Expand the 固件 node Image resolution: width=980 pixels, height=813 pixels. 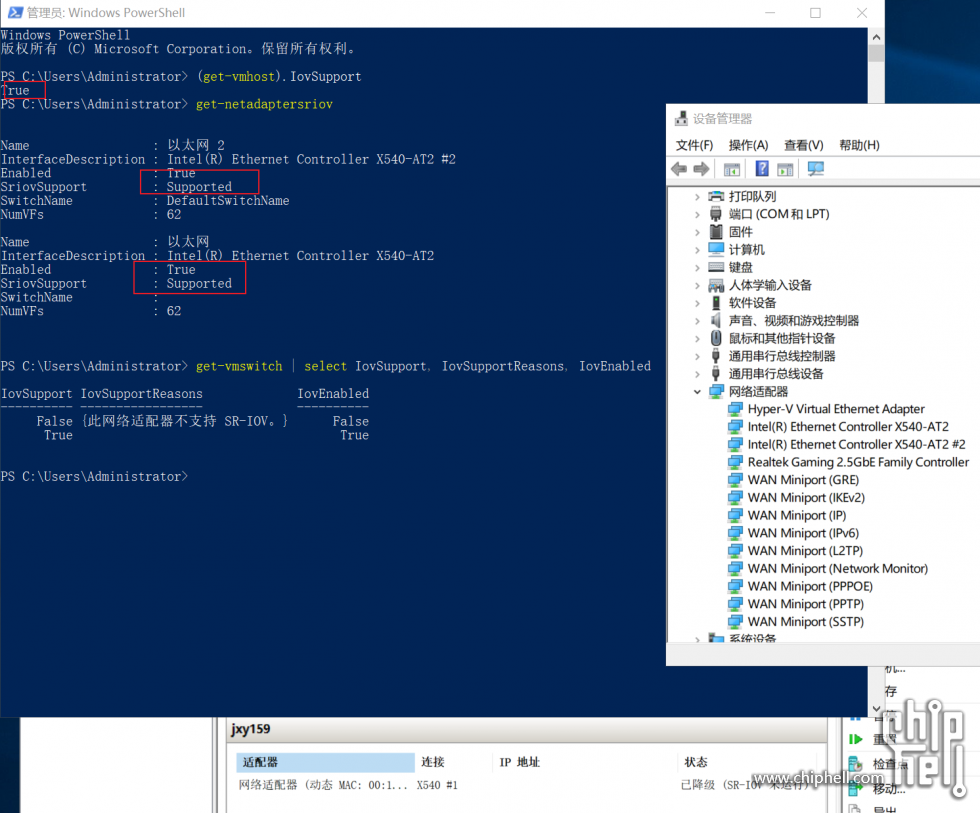pyautogui.click(x=698, y=232)
